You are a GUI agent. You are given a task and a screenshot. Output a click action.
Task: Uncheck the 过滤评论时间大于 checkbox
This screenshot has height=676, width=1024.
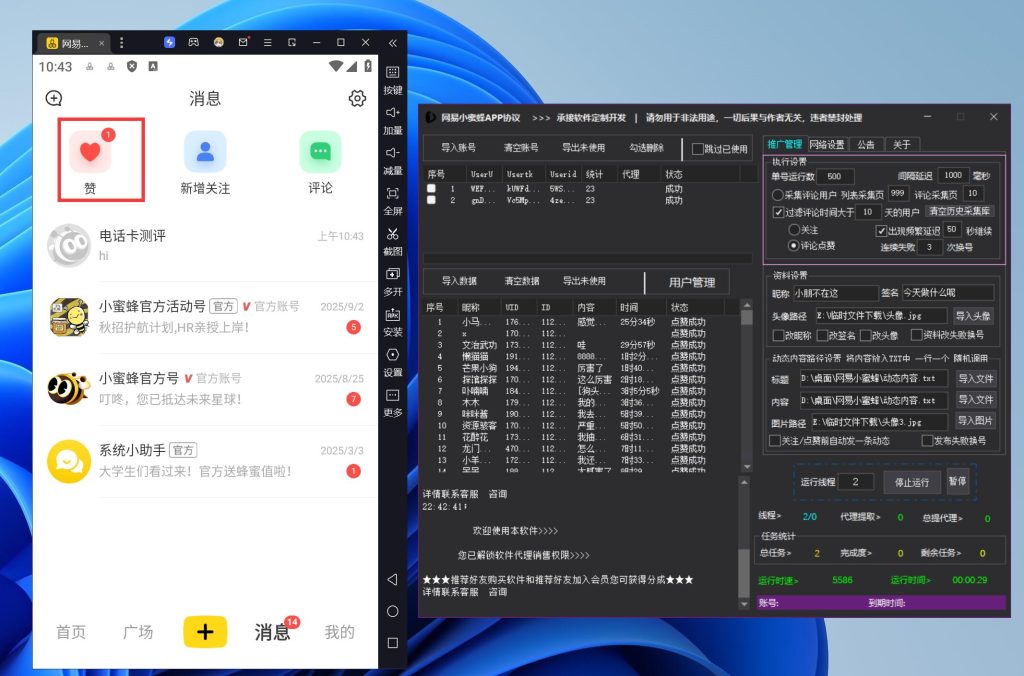click(x=780, y=212)
